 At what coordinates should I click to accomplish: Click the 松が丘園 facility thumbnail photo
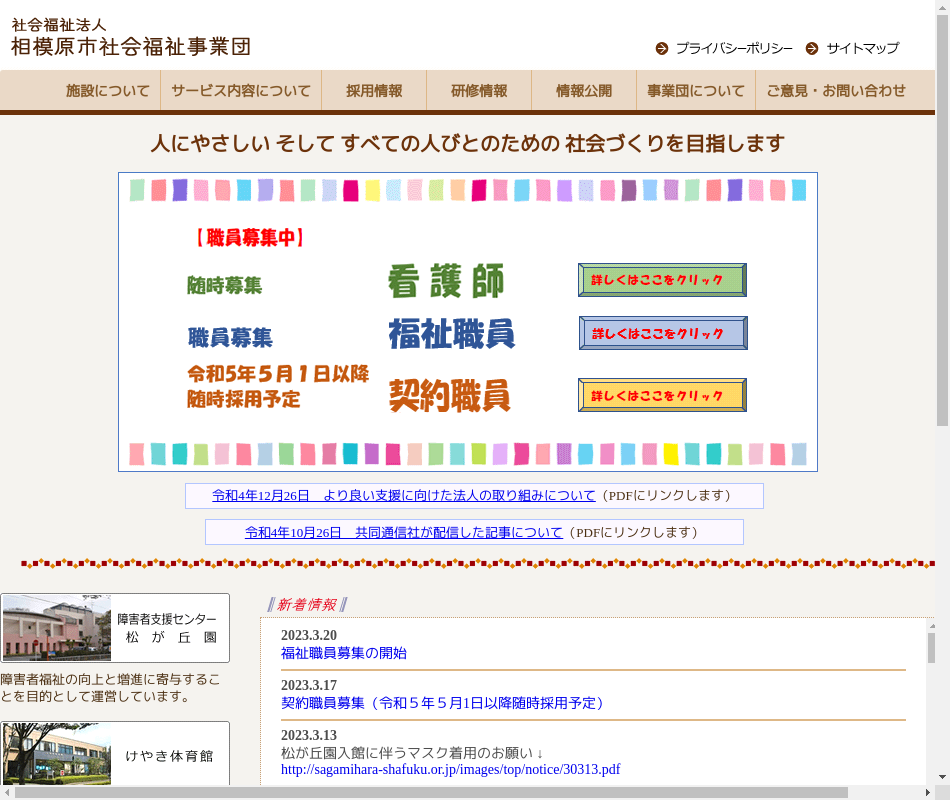pos(57,628)
